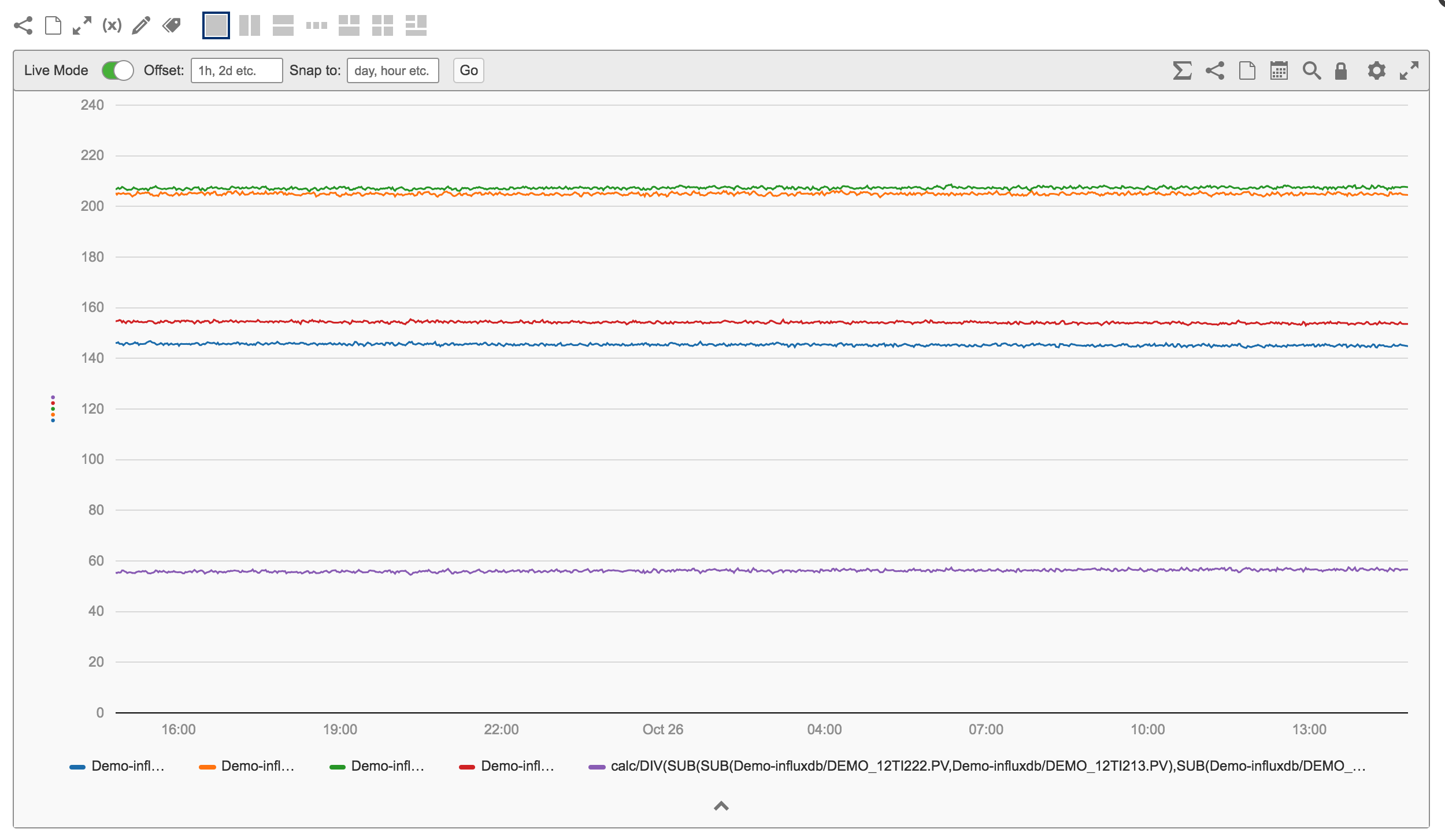Open the chart settings gear

pyautogui.click(x=1377, y=70)
